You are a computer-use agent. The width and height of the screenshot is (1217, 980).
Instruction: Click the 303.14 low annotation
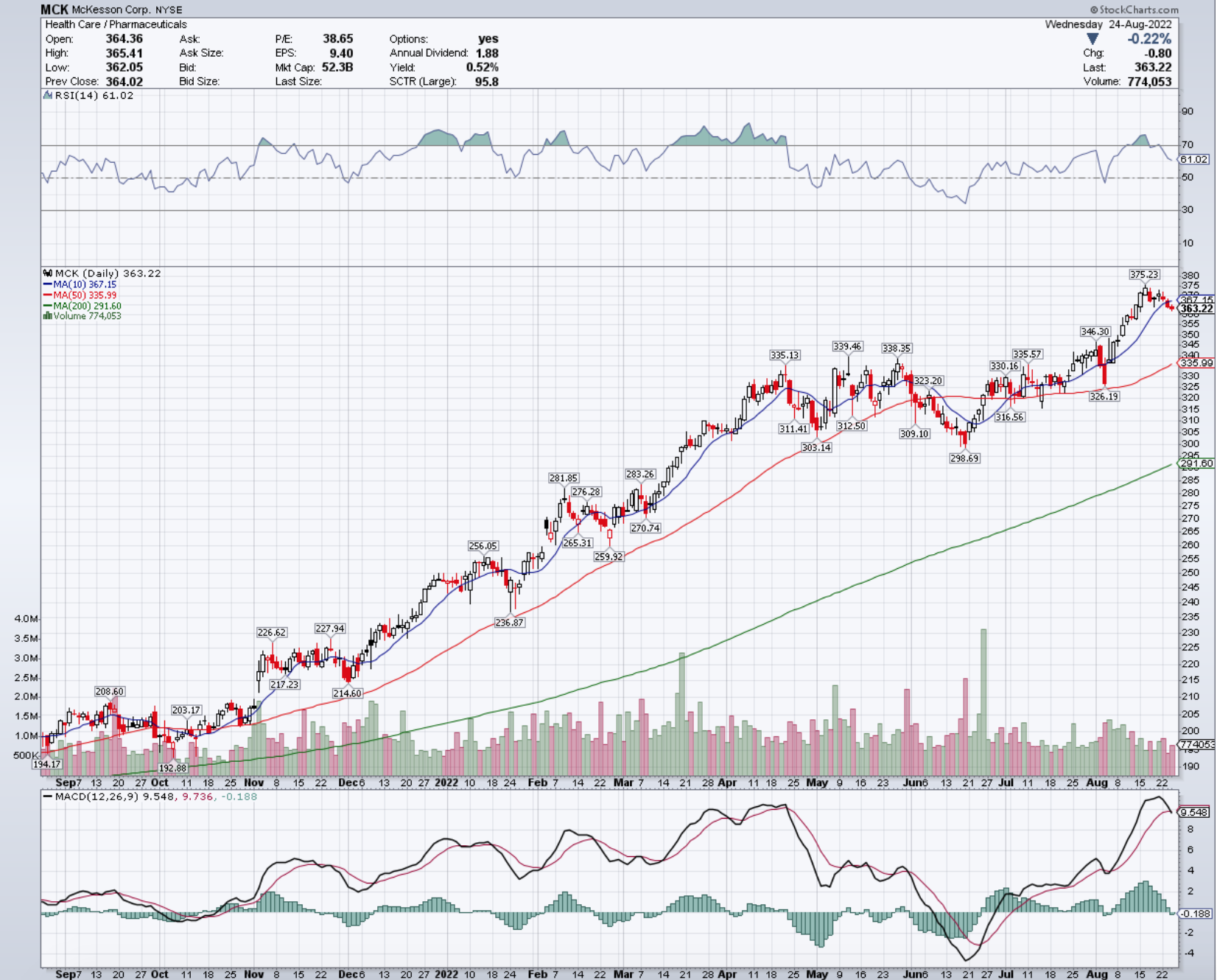click(816, 447)
